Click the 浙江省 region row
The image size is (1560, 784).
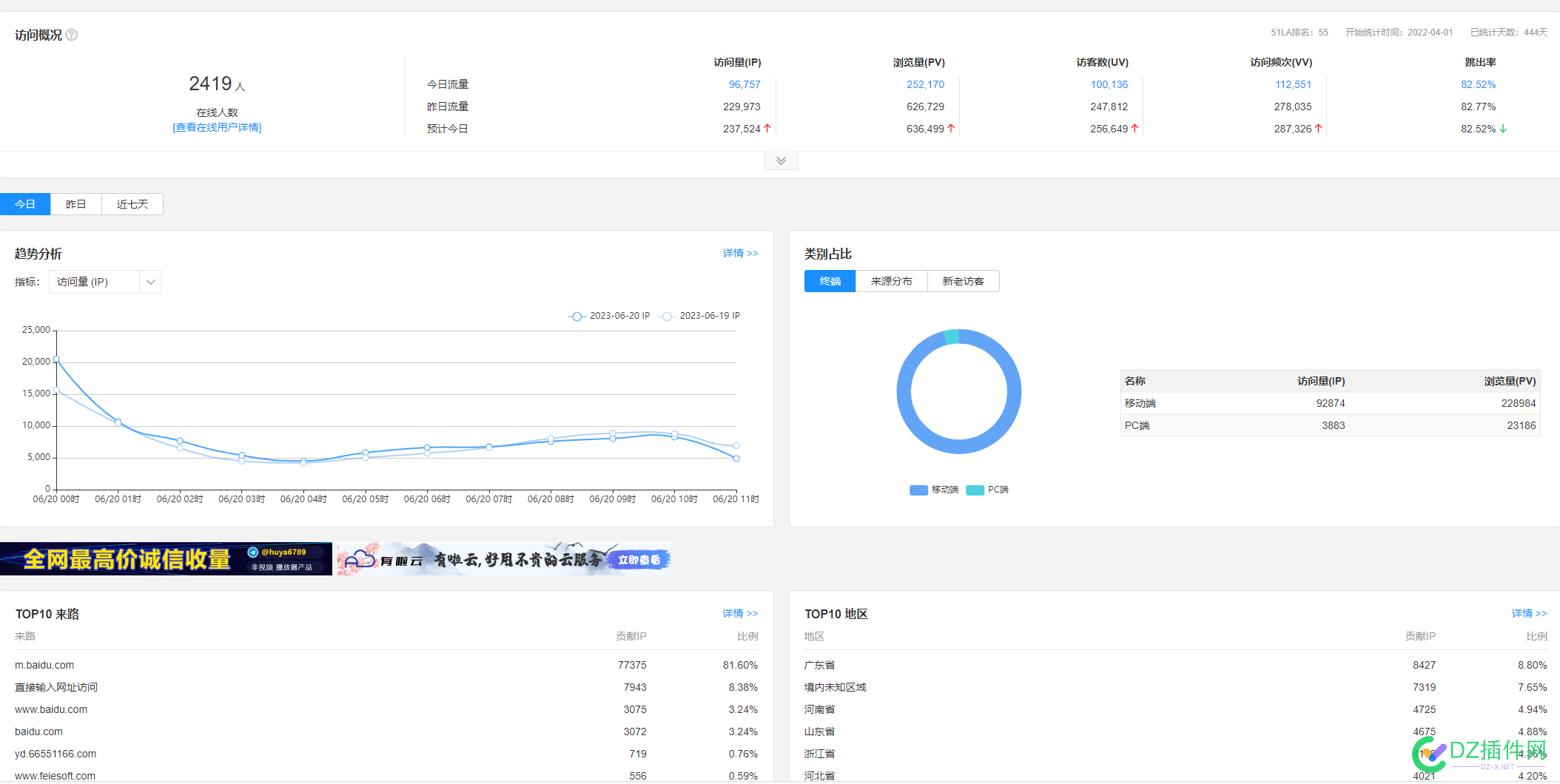click(x=1176, y=754)
